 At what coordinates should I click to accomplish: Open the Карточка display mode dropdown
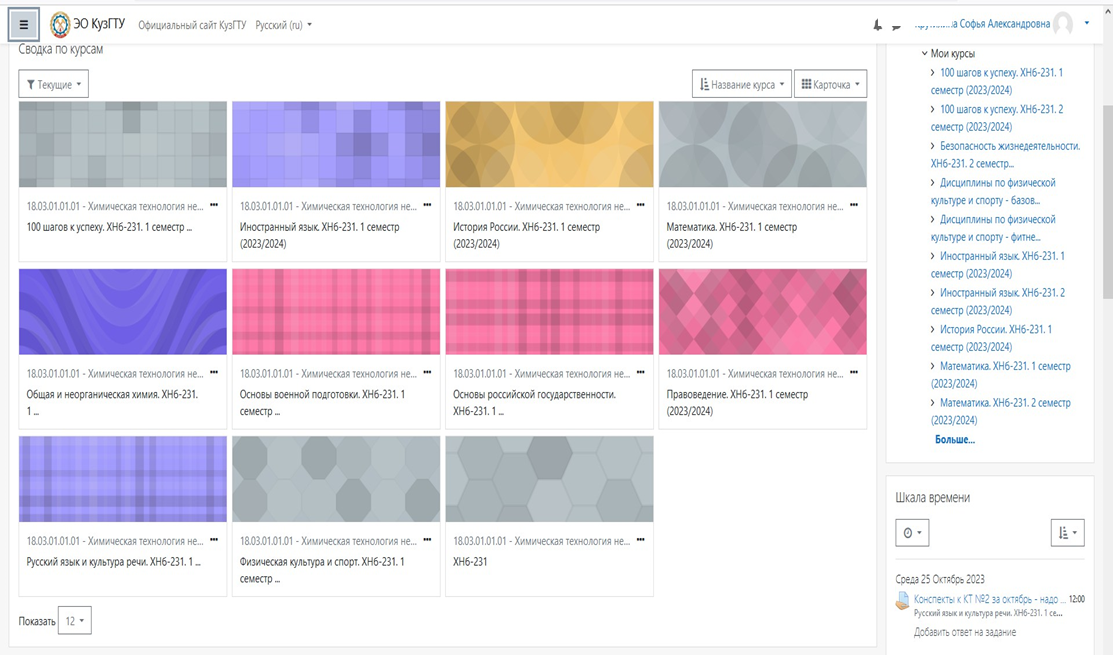click(830, 84)
